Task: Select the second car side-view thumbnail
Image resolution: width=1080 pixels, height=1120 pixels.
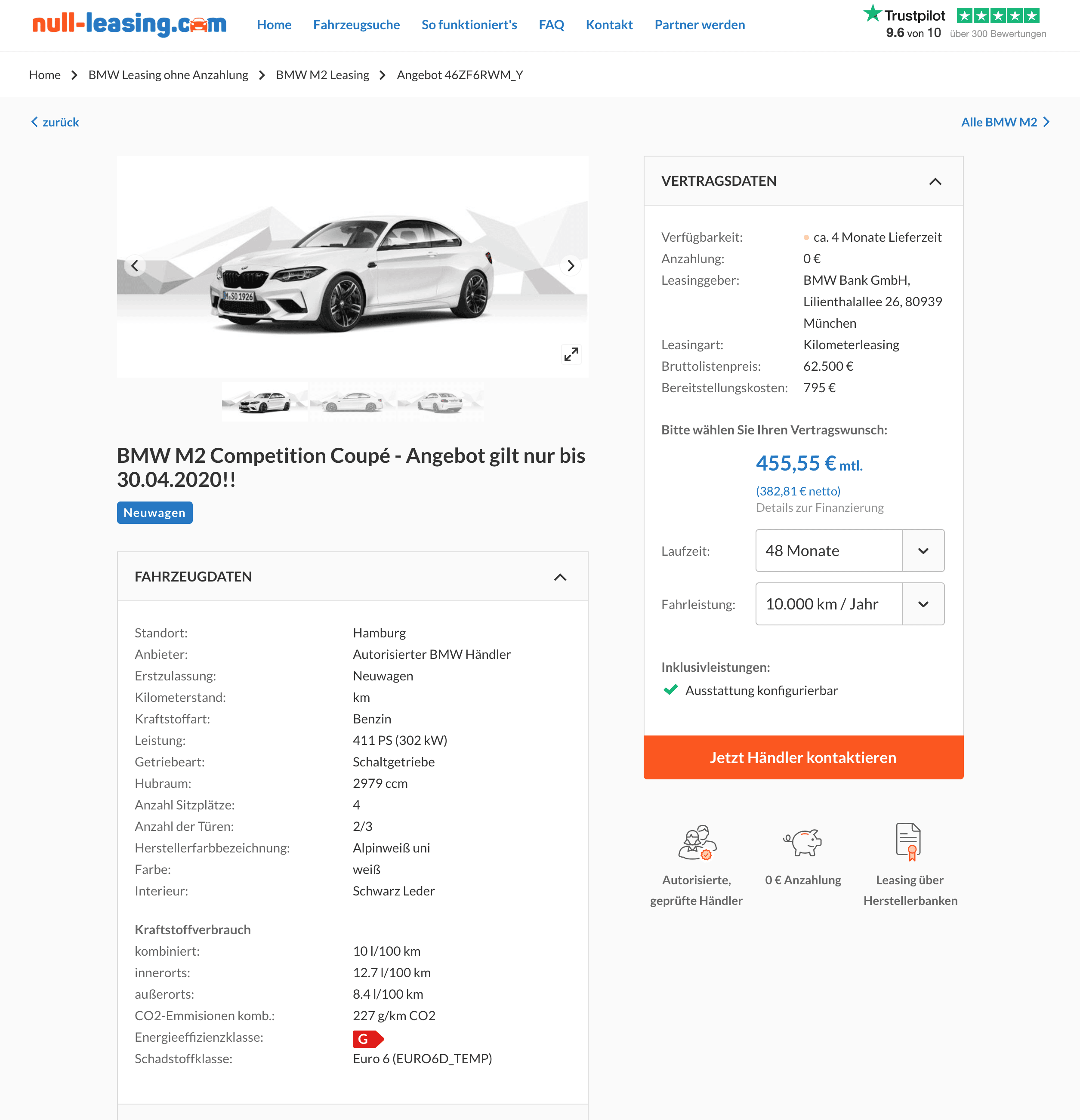Action: (x=353, y=402)
